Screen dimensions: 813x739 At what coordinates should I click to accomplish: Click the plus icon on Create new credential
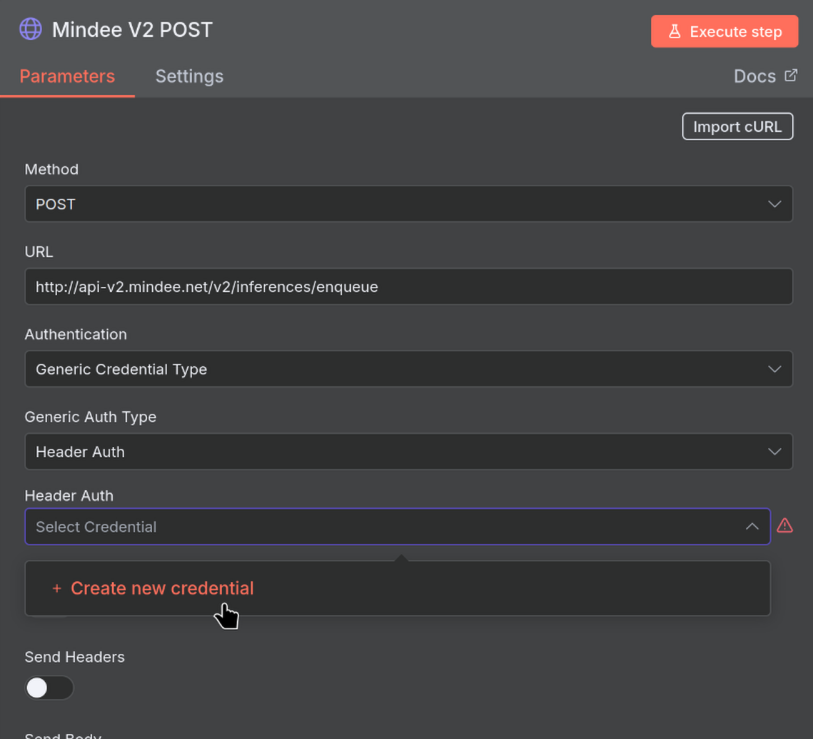(57, 589)
